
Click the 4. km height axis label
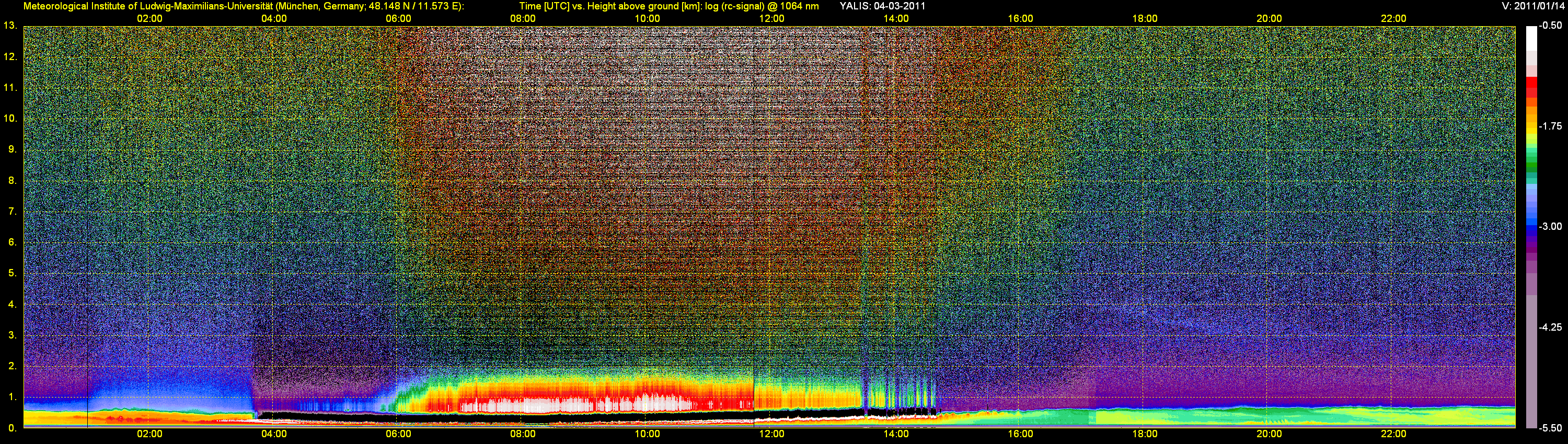(x=12, y=305)
